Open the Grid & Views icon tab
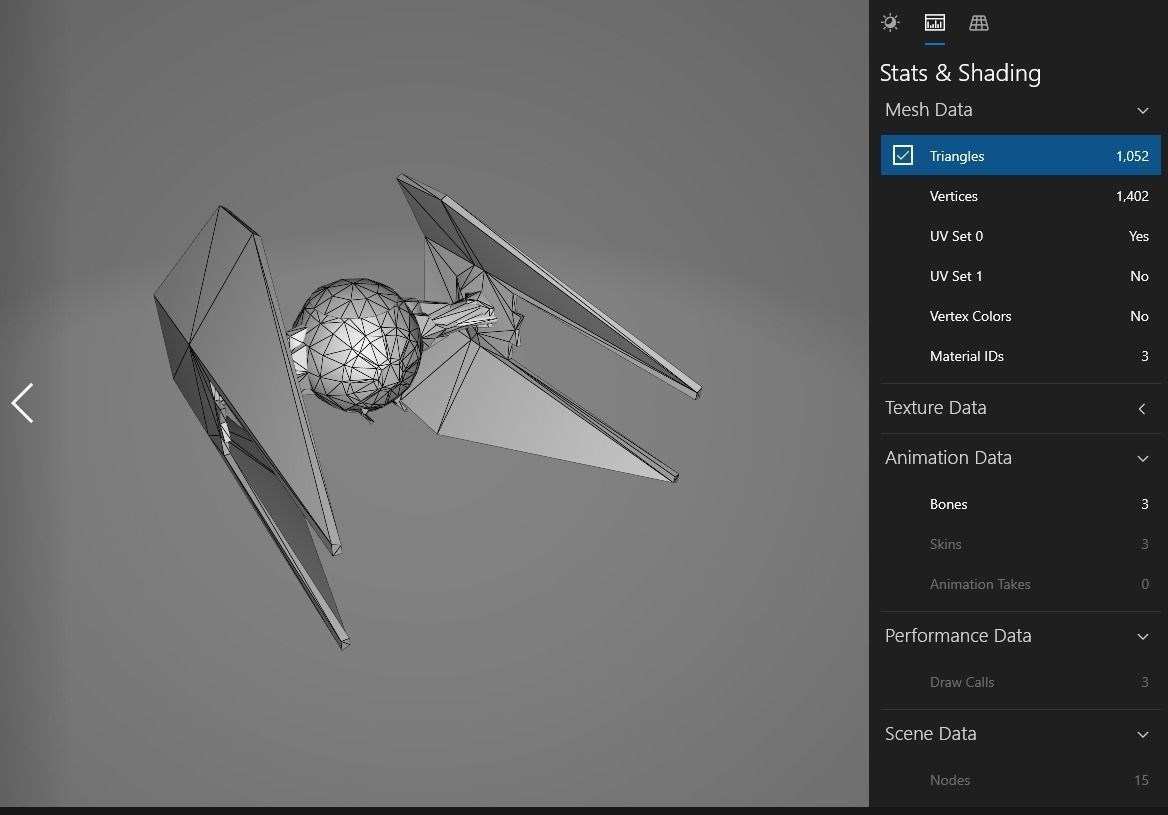The width and height of the screenshot is (1168, 815). pos(979,22)
